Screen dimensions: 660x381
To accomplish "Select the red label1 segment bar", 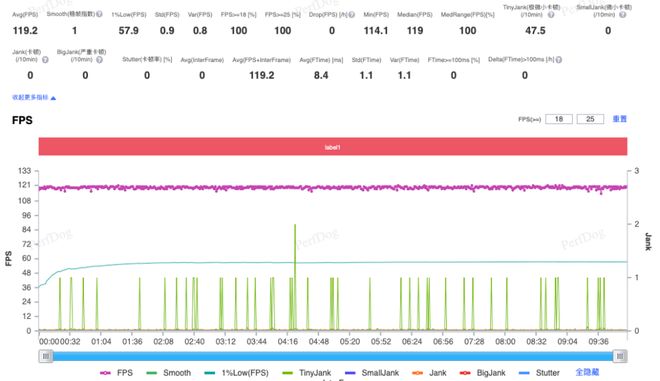I will (333, 147).
